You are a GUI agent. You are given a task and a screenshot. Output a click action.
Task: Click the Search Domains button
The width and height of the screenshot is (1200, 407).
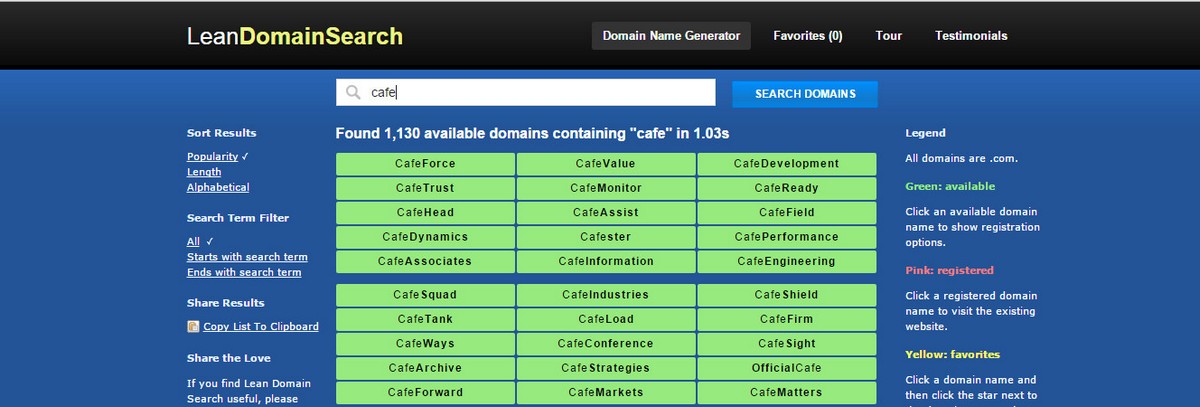[x=805, y=94]
